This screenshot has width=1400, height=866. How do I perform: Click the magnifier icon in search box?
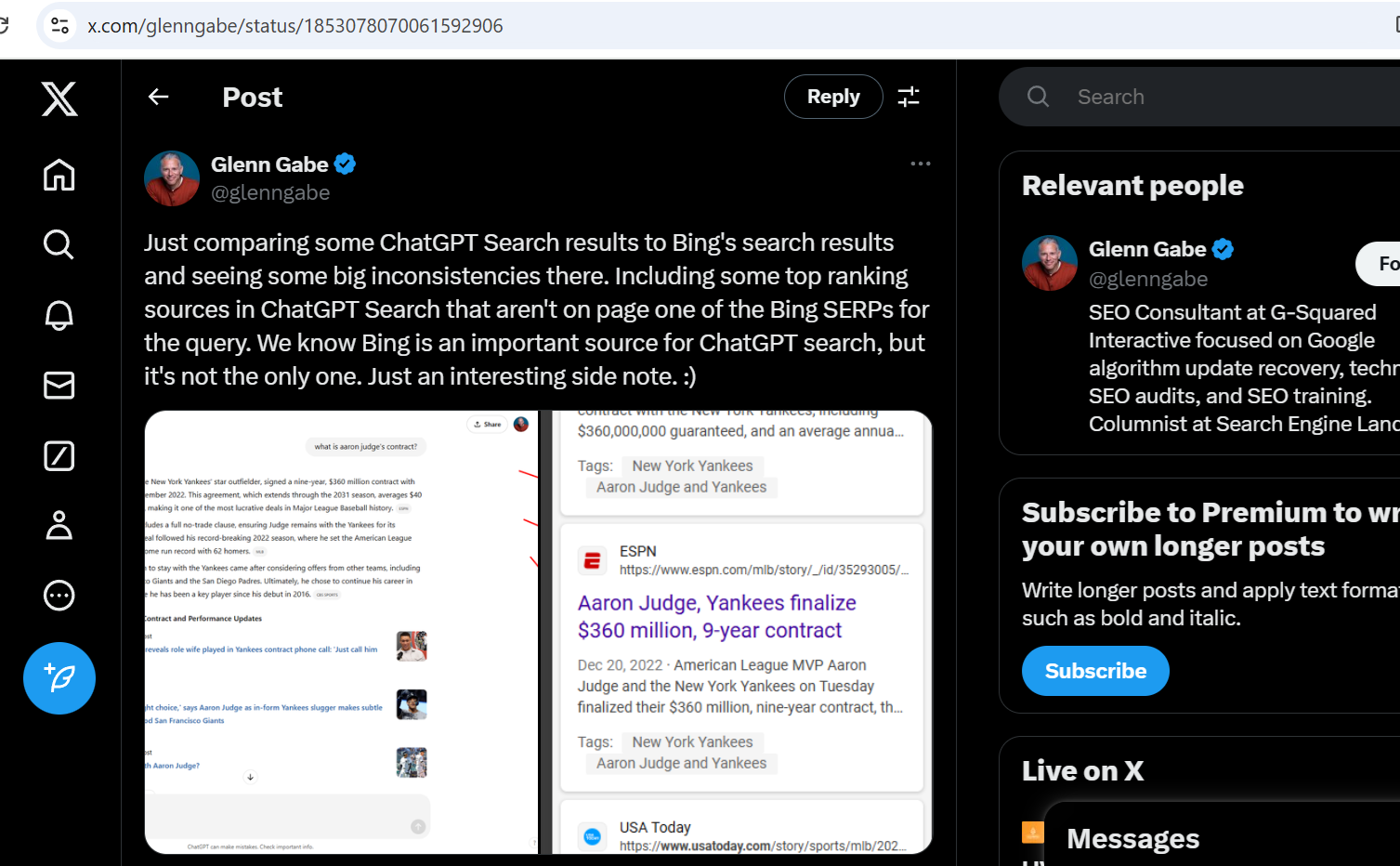click(1038, 97)
